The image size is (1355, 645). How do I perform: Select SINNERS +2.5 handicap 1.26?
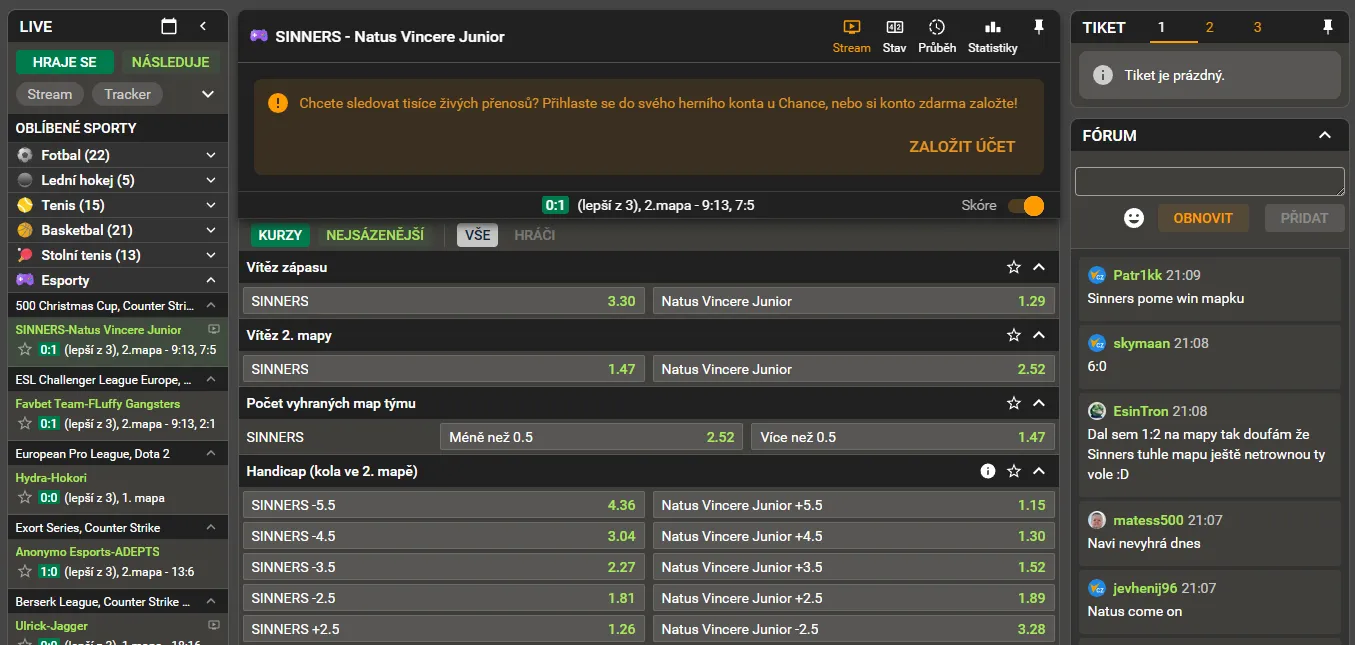pos(444,629)
